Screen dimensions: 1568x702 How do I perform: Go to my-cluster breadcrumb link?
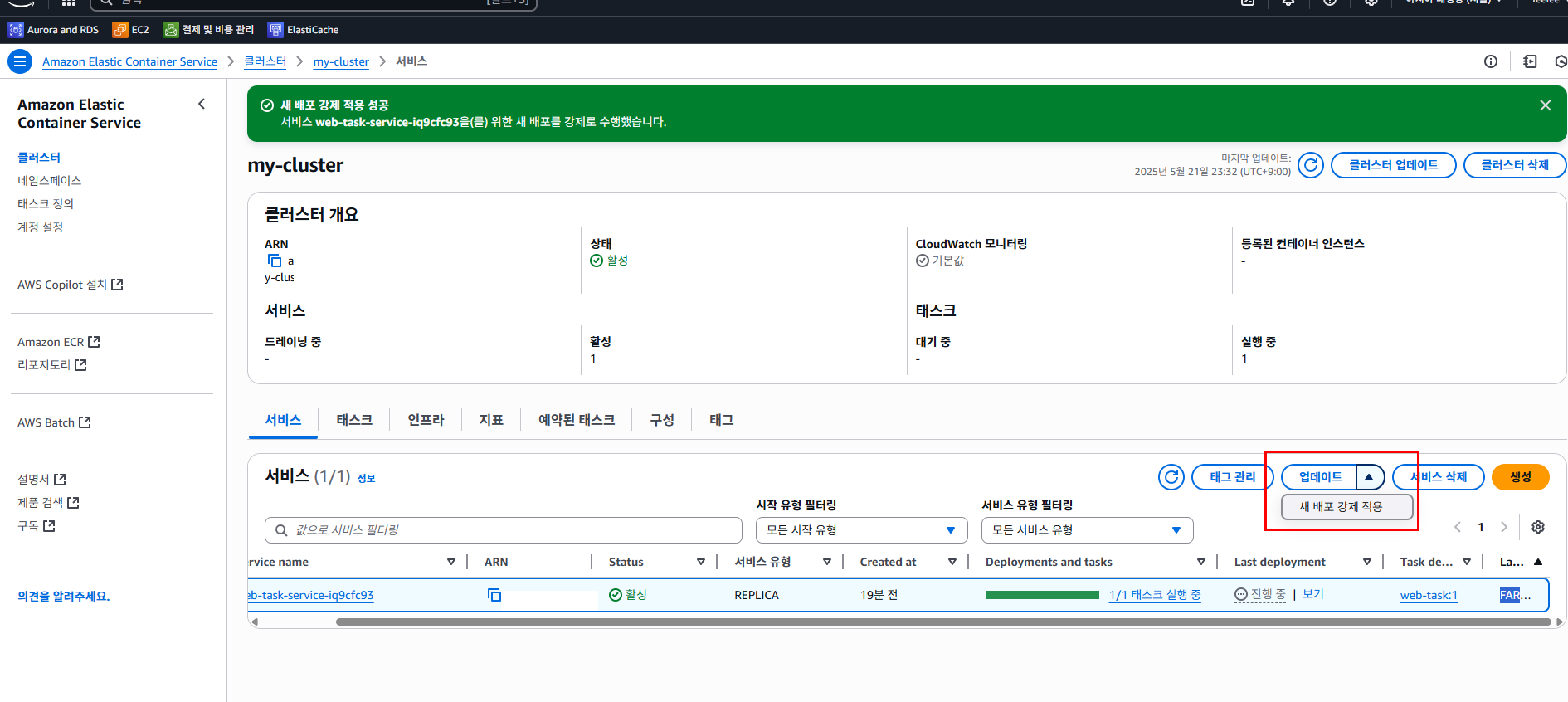pos(341,61)
